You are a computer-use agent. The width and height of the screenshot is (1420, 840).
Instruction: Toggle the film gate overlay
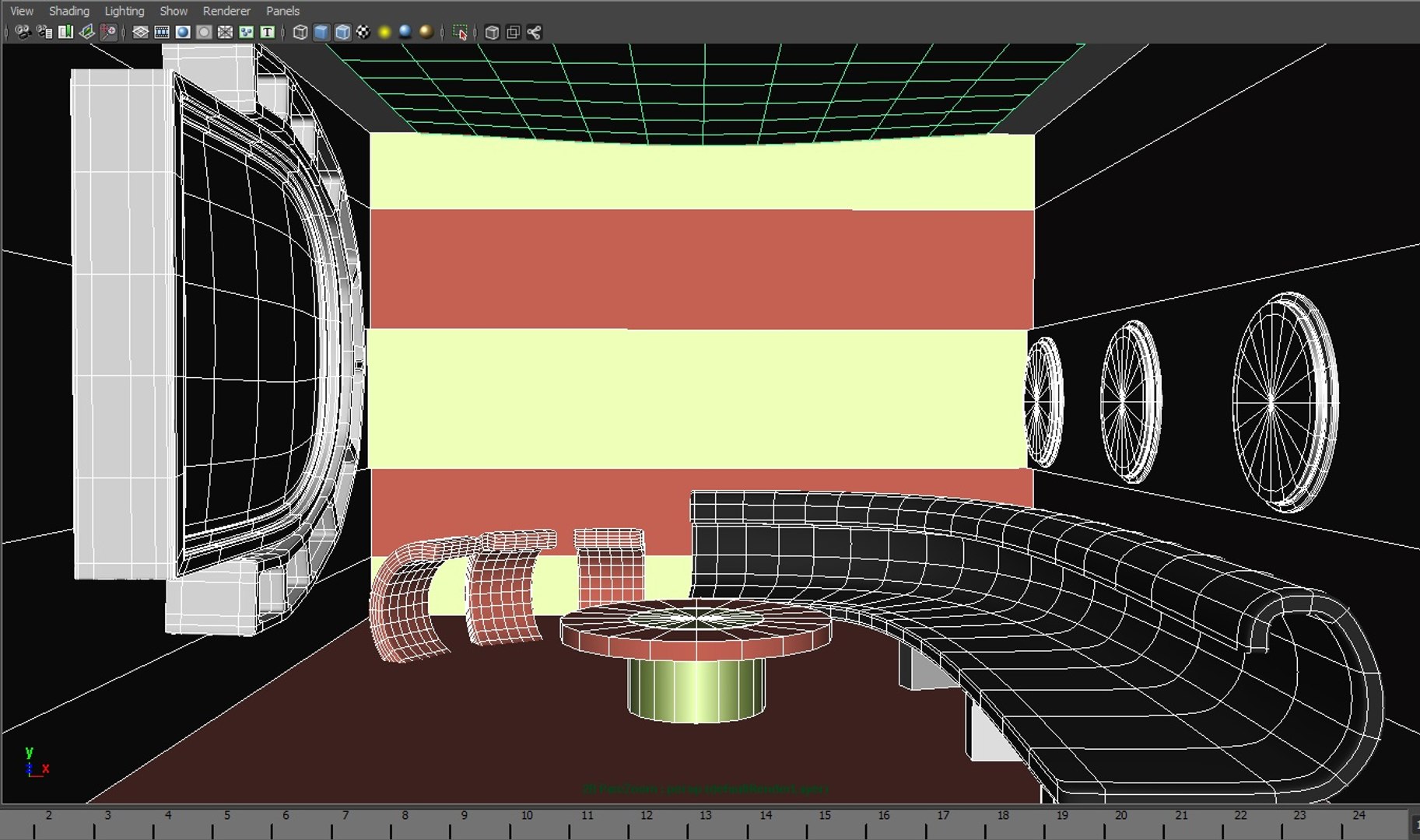point(162,32)
